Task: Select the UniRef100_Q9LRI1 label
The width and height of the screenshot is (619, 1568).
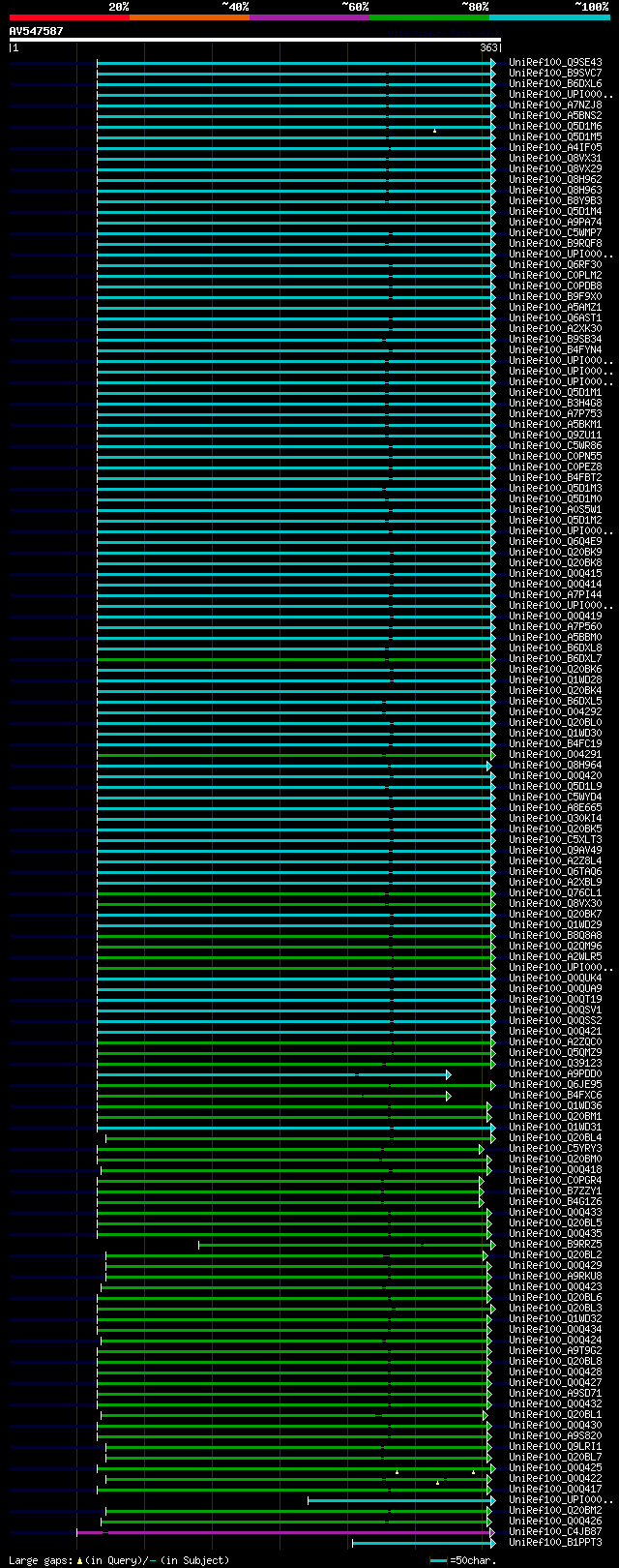Action: click(555, 1447)
